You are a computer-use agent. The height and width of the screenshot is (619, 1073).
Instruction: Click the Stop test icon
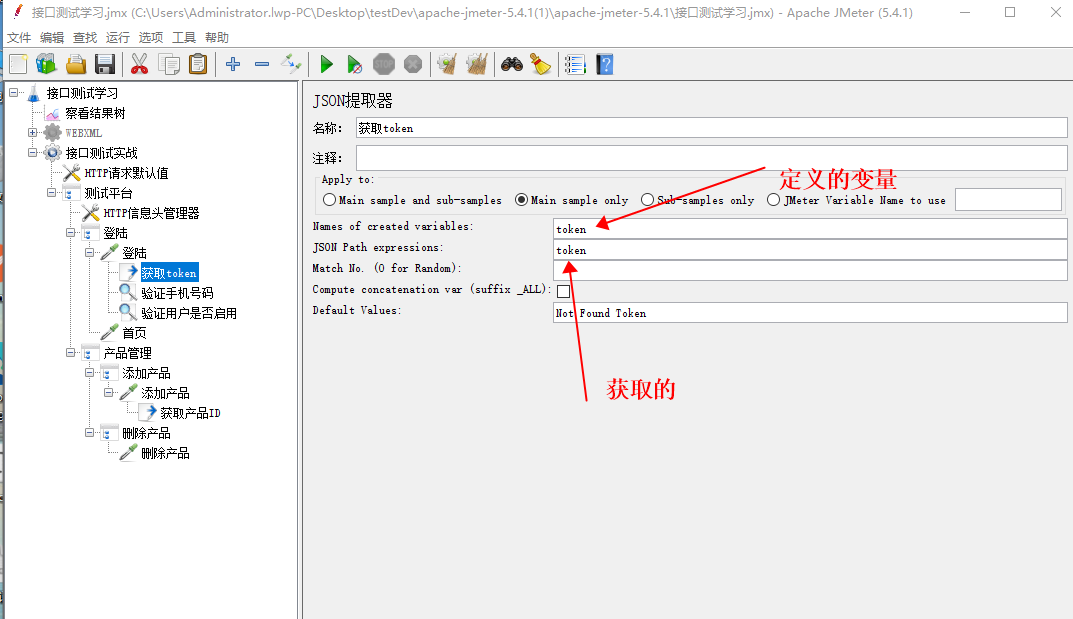[x=384, y=64]
